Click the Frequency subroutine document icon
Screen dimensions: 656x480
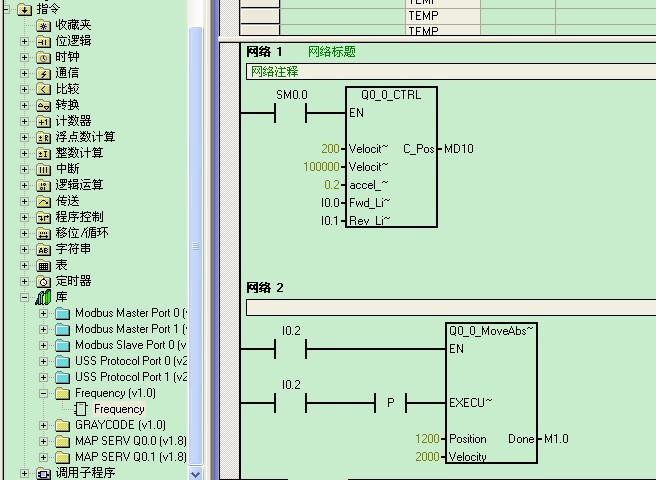[x=82, y=409]
